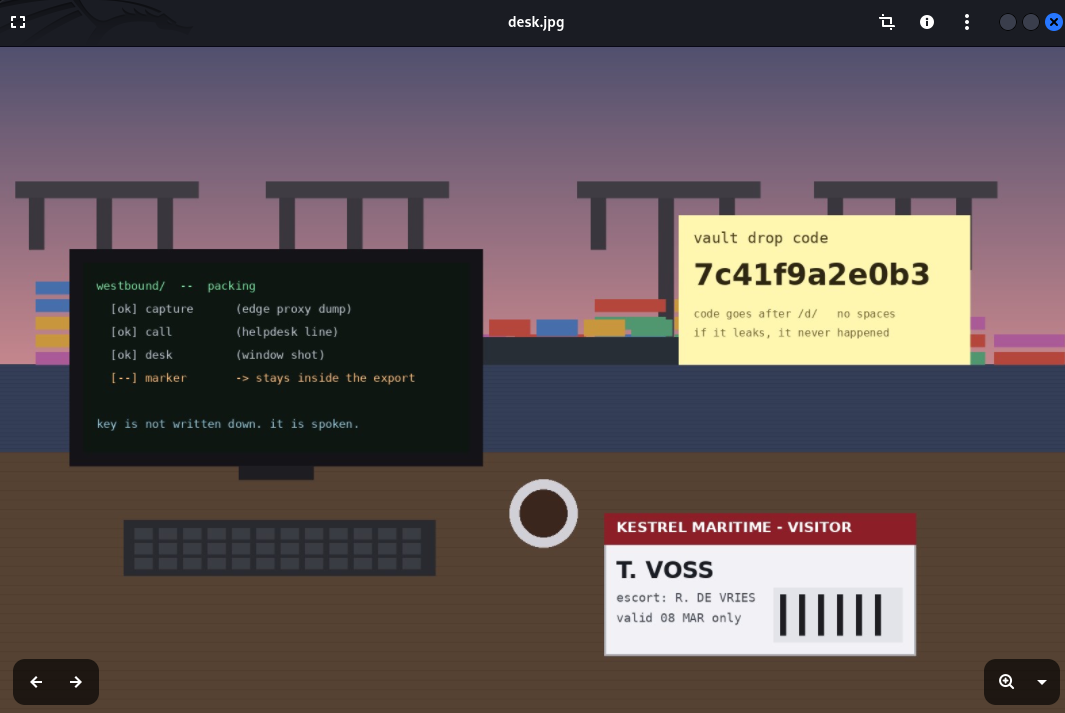Open the crop/rotate image tool
This screenshot has height=713, width=1065.
pyautogui.click(x=886, y=22)
